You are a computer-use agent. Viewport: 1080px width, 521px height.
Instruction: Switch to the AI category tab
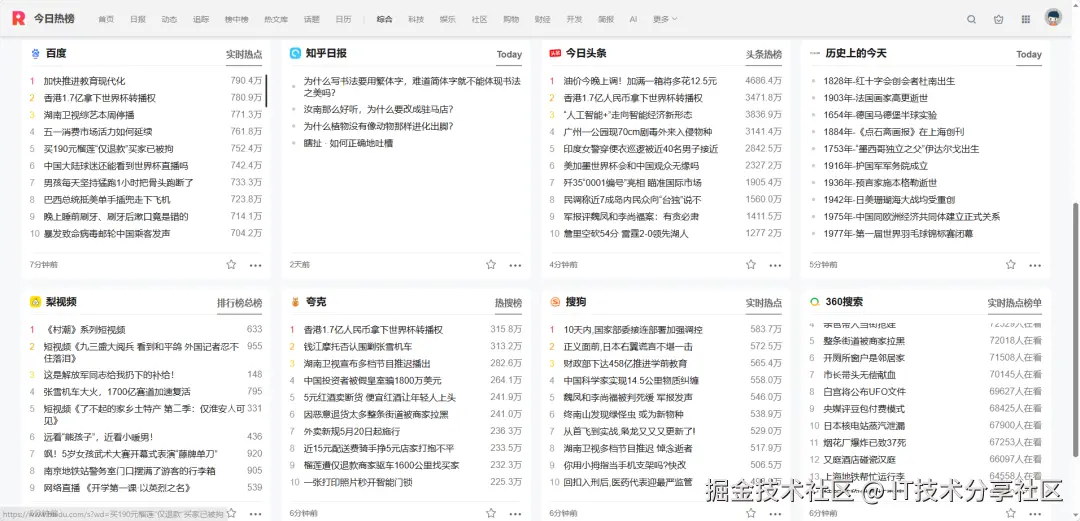(x=633, y=19)
